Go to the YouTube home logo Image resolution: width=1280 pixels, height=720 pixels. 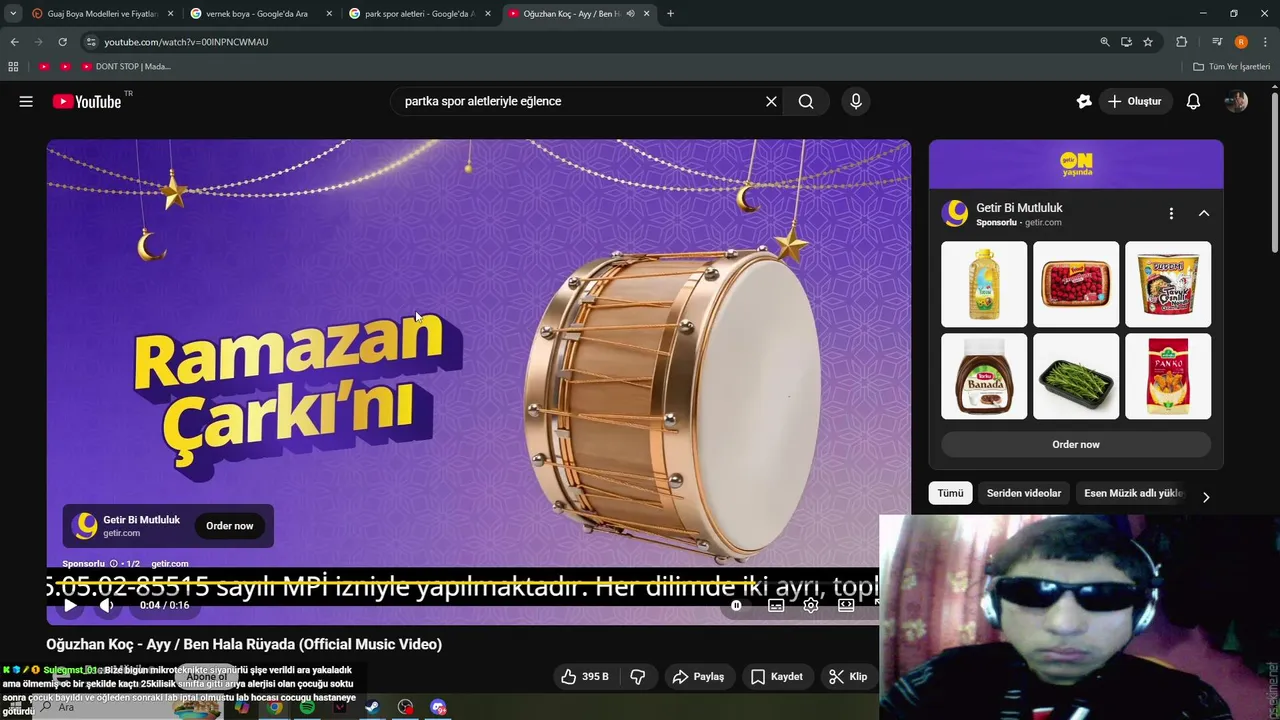pyautogui.click(x=87, y=101)
